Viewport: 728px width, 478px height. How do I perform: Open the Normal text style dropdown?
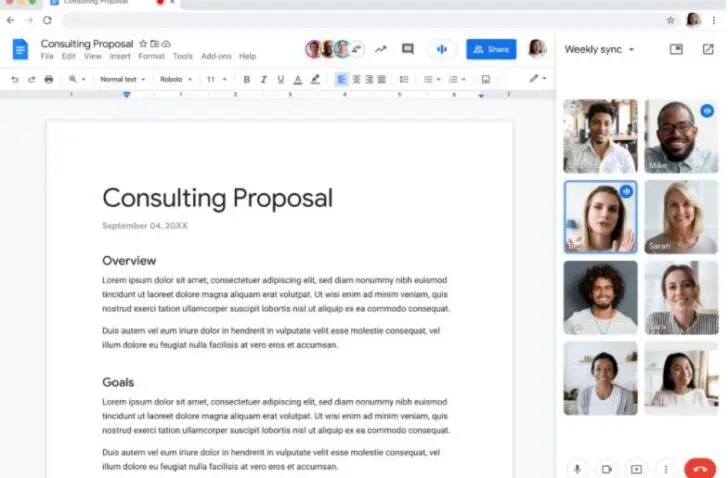[x=123, y=79]
